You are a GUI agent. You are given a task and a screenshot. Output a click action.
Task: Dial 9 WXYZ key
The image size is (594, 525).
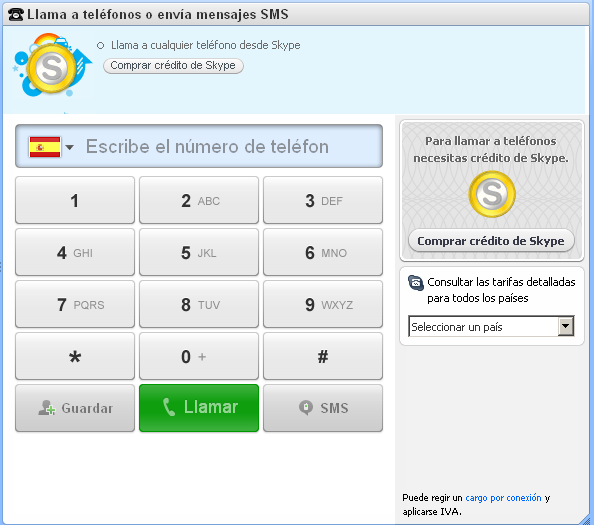(x=323, y=304)
